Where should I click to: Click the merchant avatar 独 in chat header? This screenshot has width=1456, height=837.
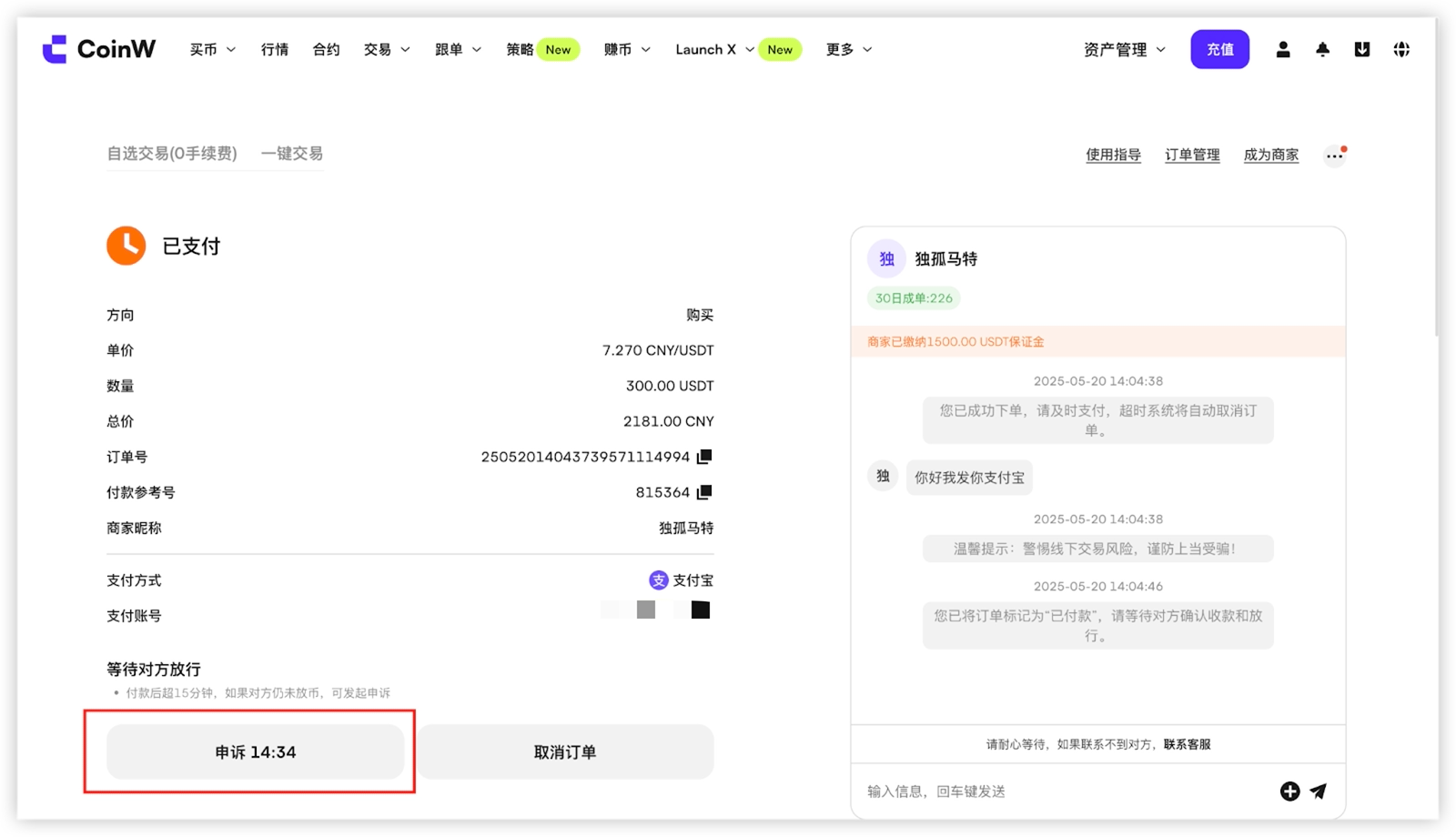click(886, 258)
